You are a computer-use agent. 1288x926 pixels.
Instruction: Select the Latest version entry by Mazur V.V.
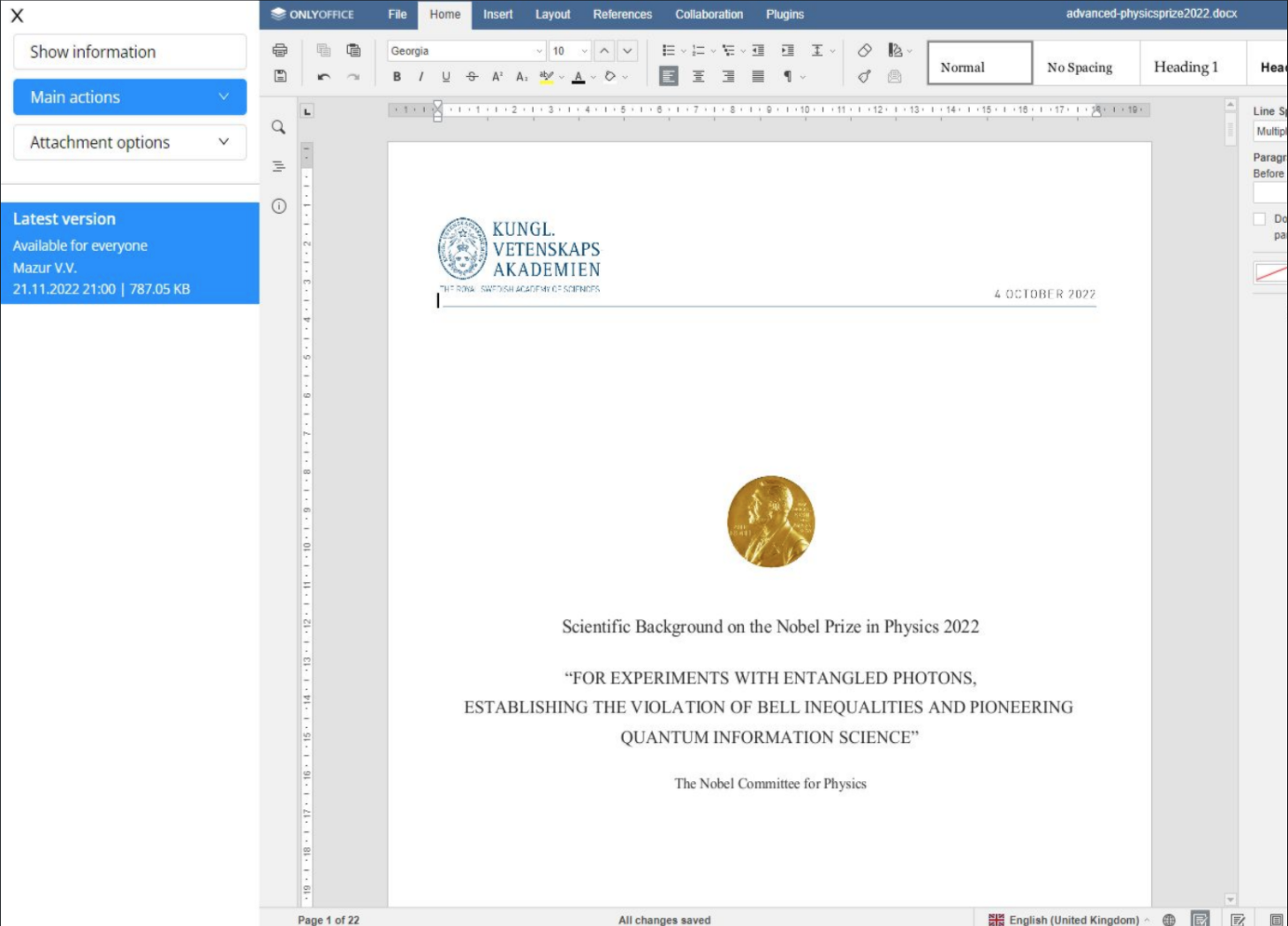[x=130, y=254]
